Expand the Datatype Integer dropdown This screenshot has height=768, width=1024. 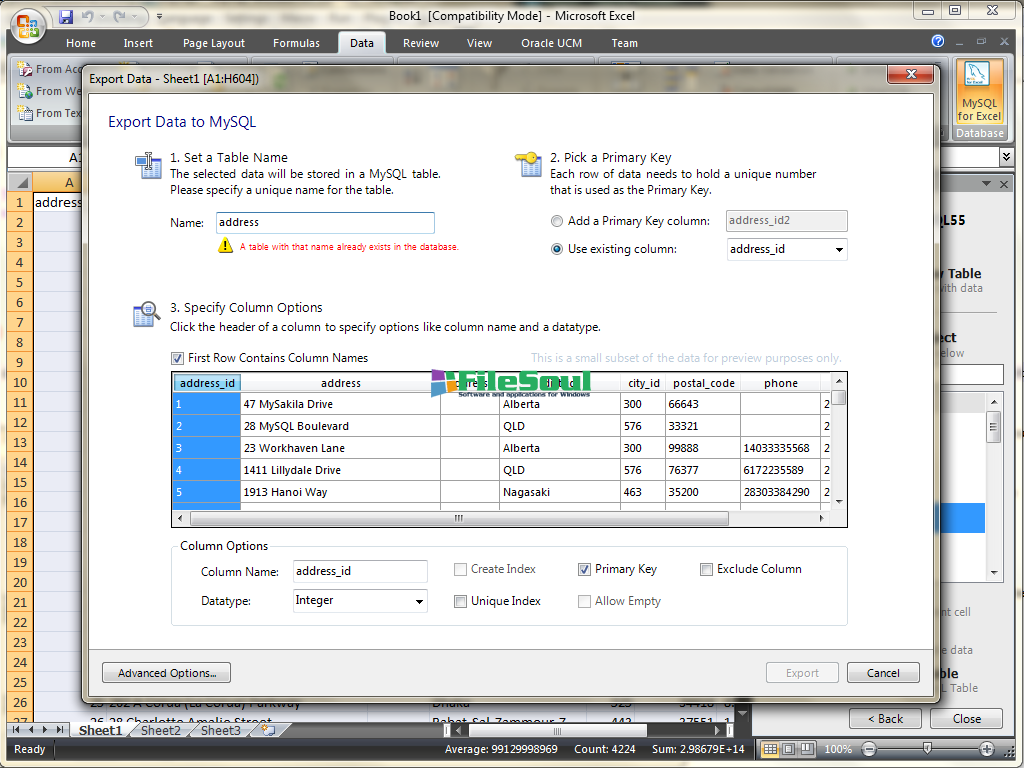pos(418,601)
